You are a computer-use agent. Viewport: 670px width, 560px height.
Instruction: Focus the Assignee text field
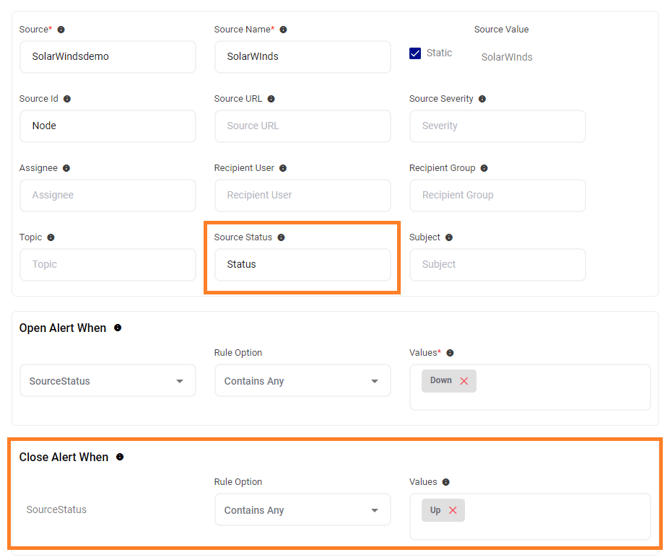[x=107, y=195]
